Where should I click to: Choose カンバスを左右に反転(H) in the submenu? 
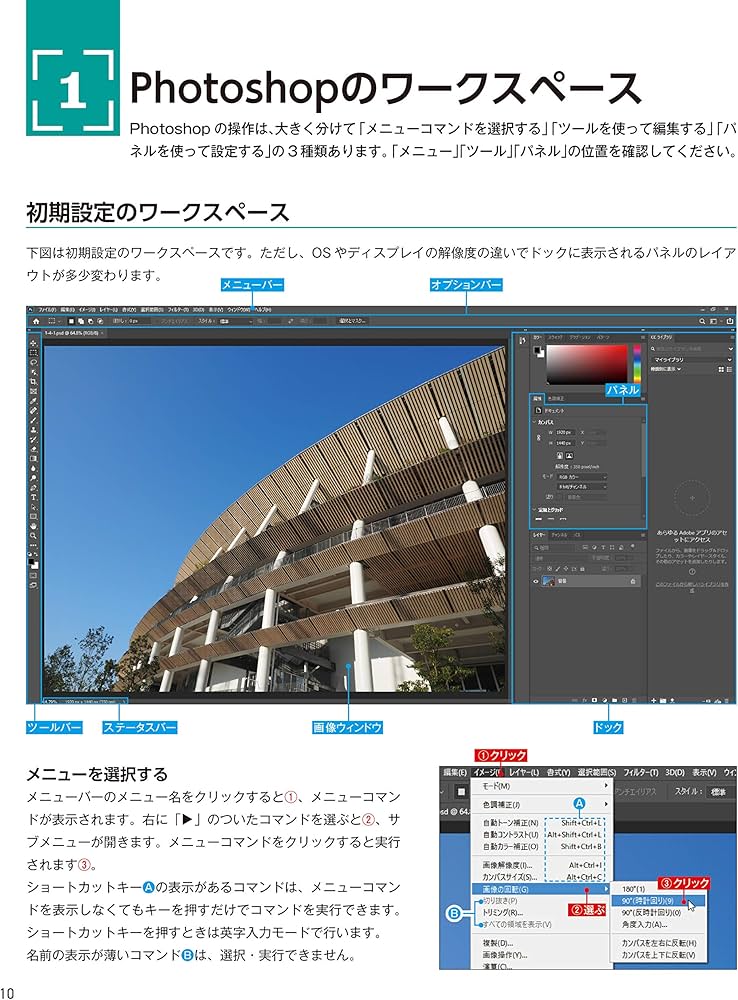point(658,943)
